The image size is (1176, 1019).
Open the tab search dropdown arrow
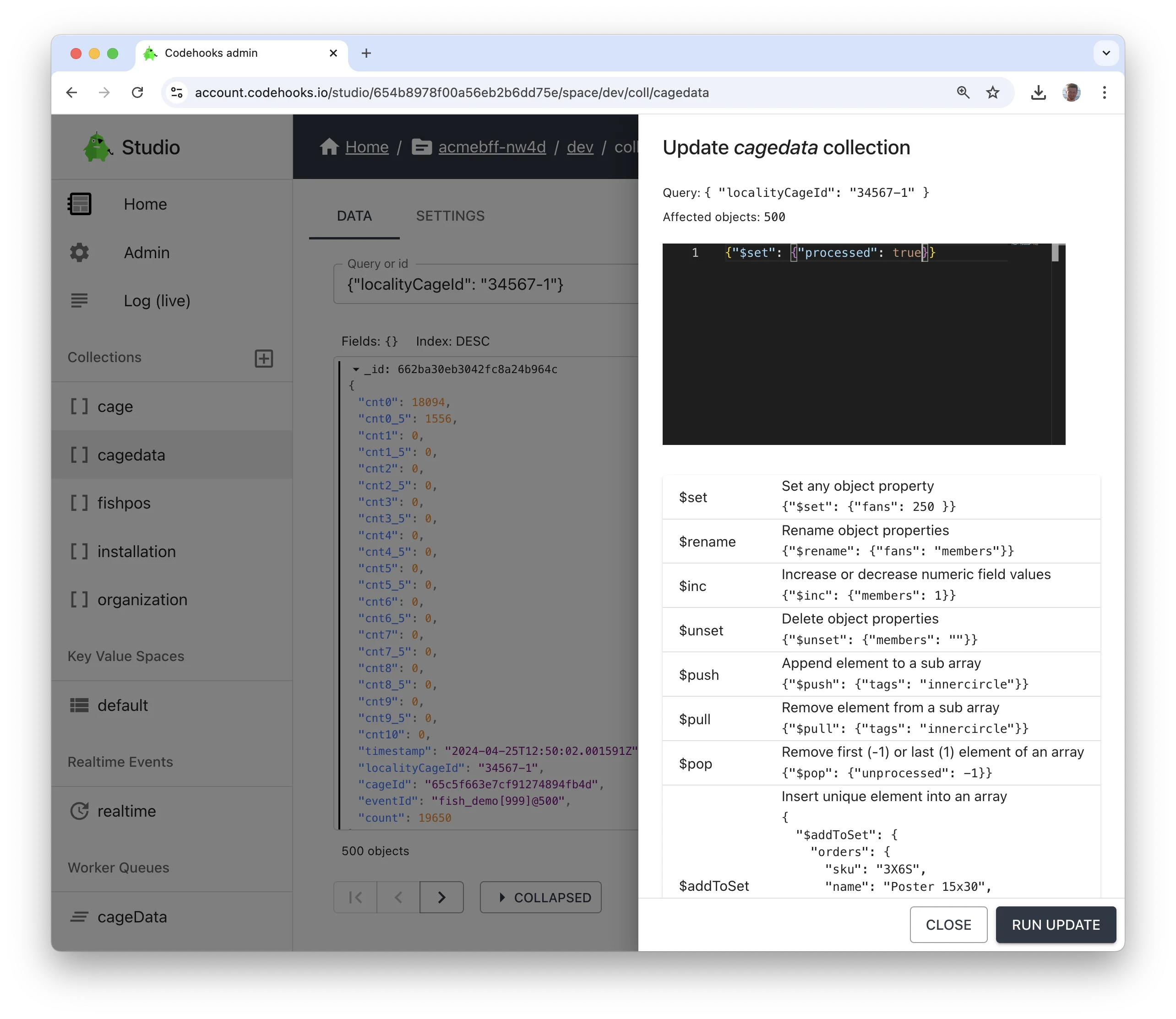1106,53
